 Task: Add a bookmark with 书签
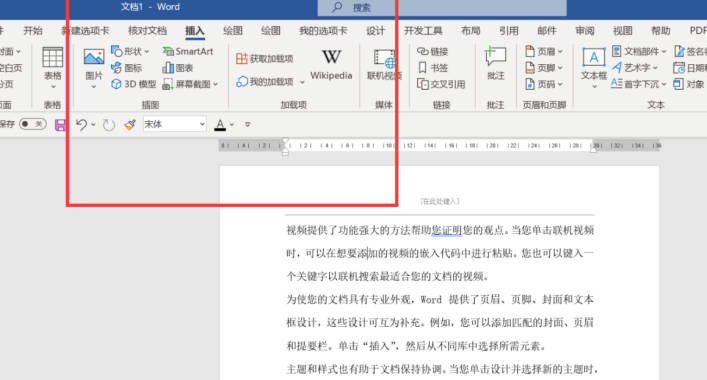(x=432, y=68)
